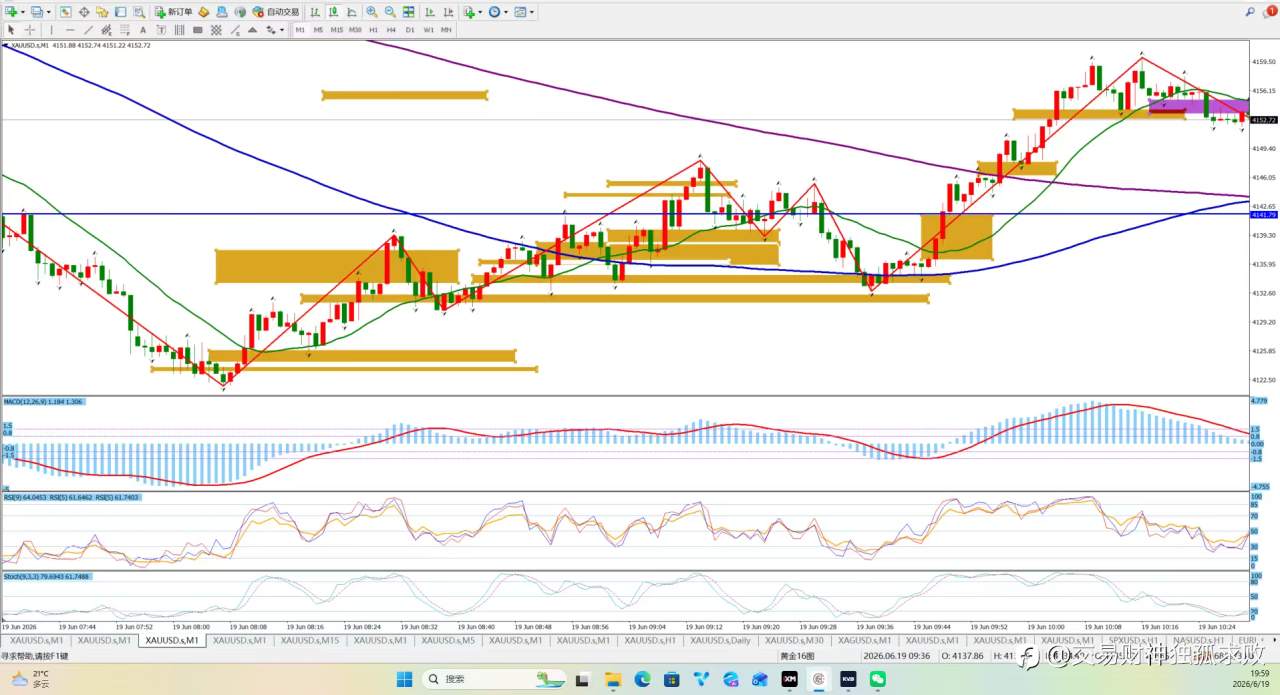Expand the periodicity clock dropdown

(x=506, y=12)
